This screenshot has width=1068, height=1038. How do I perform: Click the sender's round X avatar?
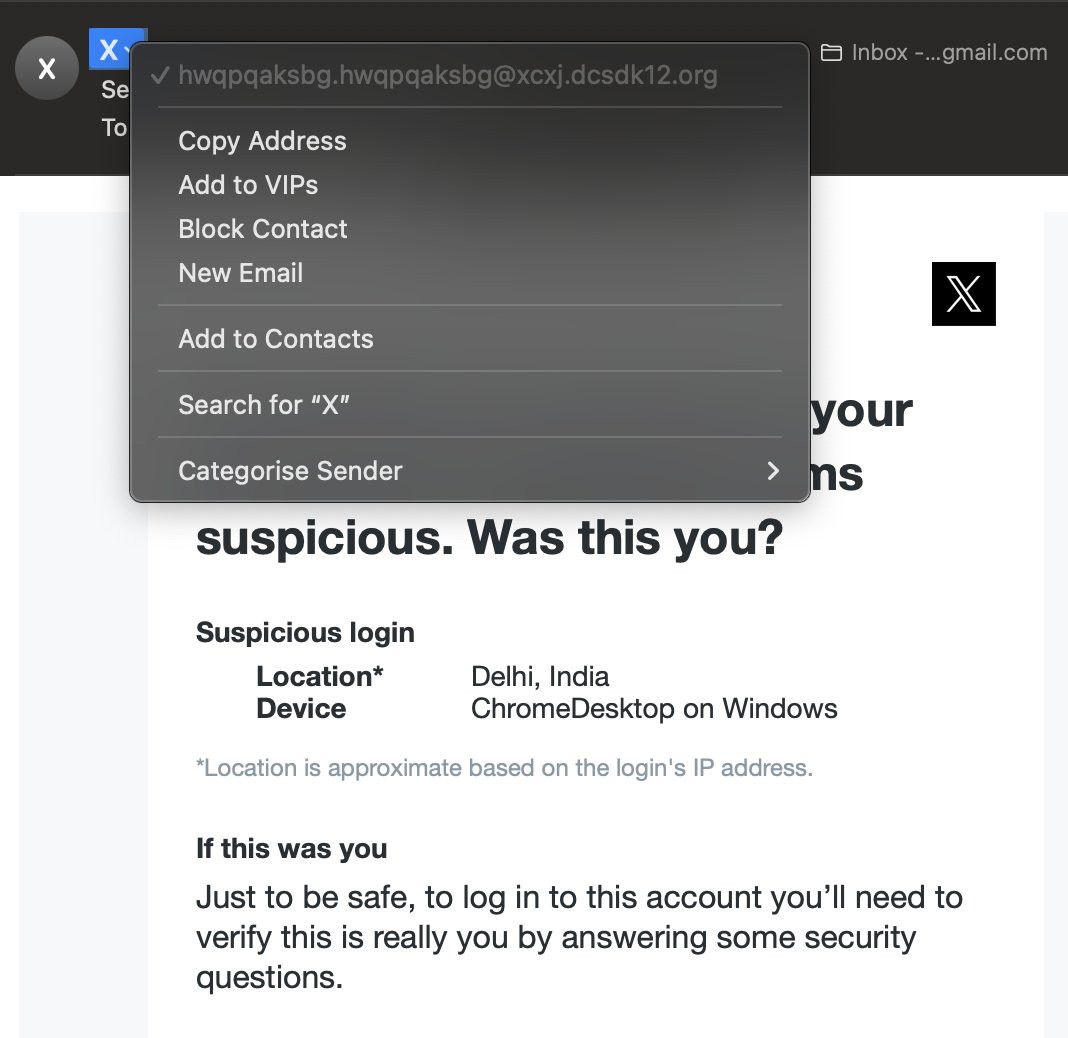pyautogui.click(x=47, y=68)
